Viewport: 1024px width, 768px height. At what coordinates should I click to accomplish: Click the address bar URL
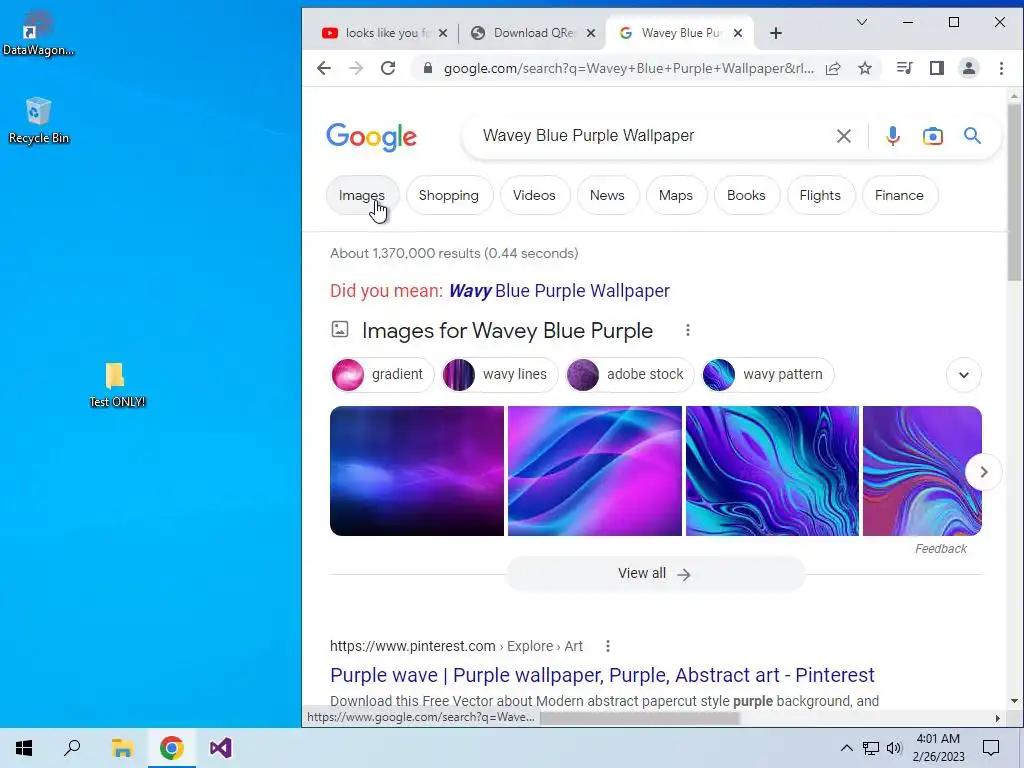tap(628, 68)
